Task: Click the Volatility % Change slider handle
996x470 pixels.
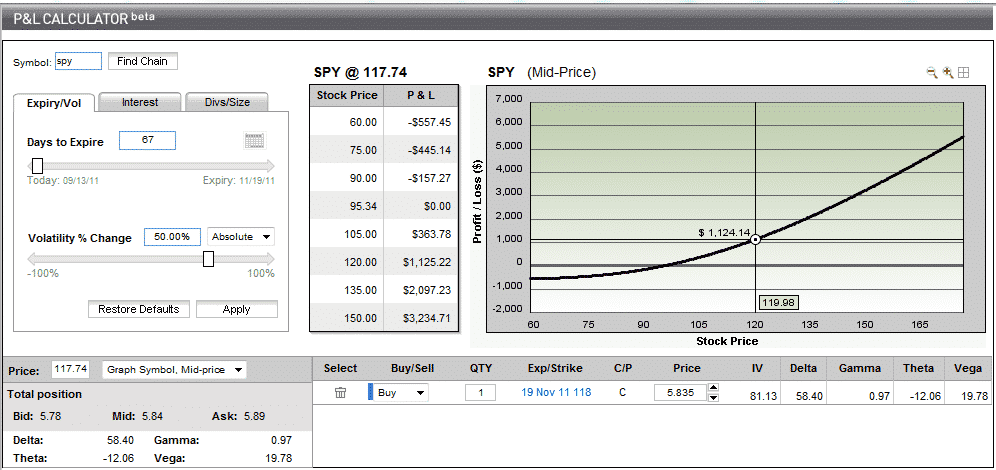Action: 208,259
